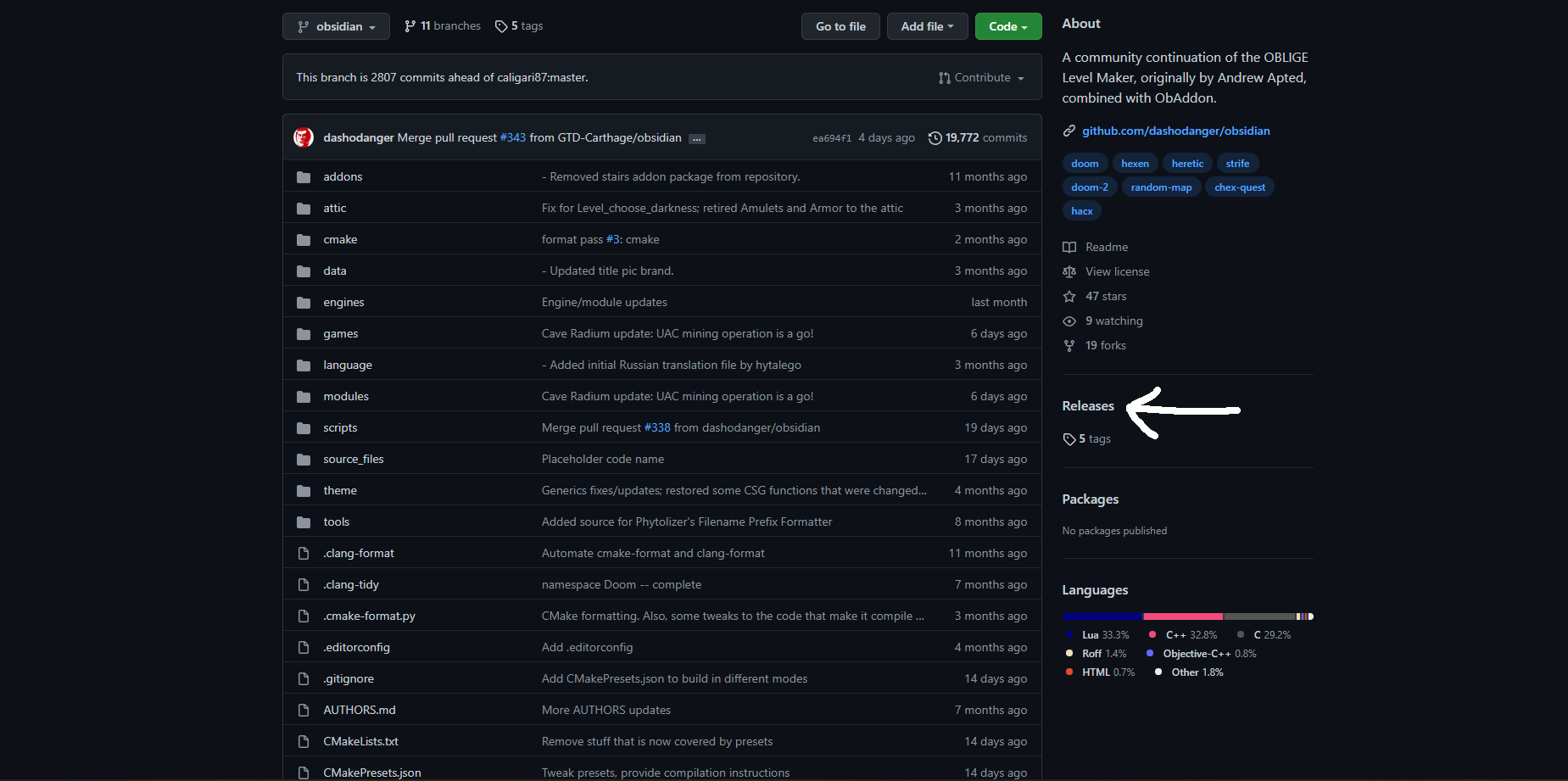Screen dimensions: 1568x781
Task: Select the "doom" topic tag
Action: [1085, 163]
